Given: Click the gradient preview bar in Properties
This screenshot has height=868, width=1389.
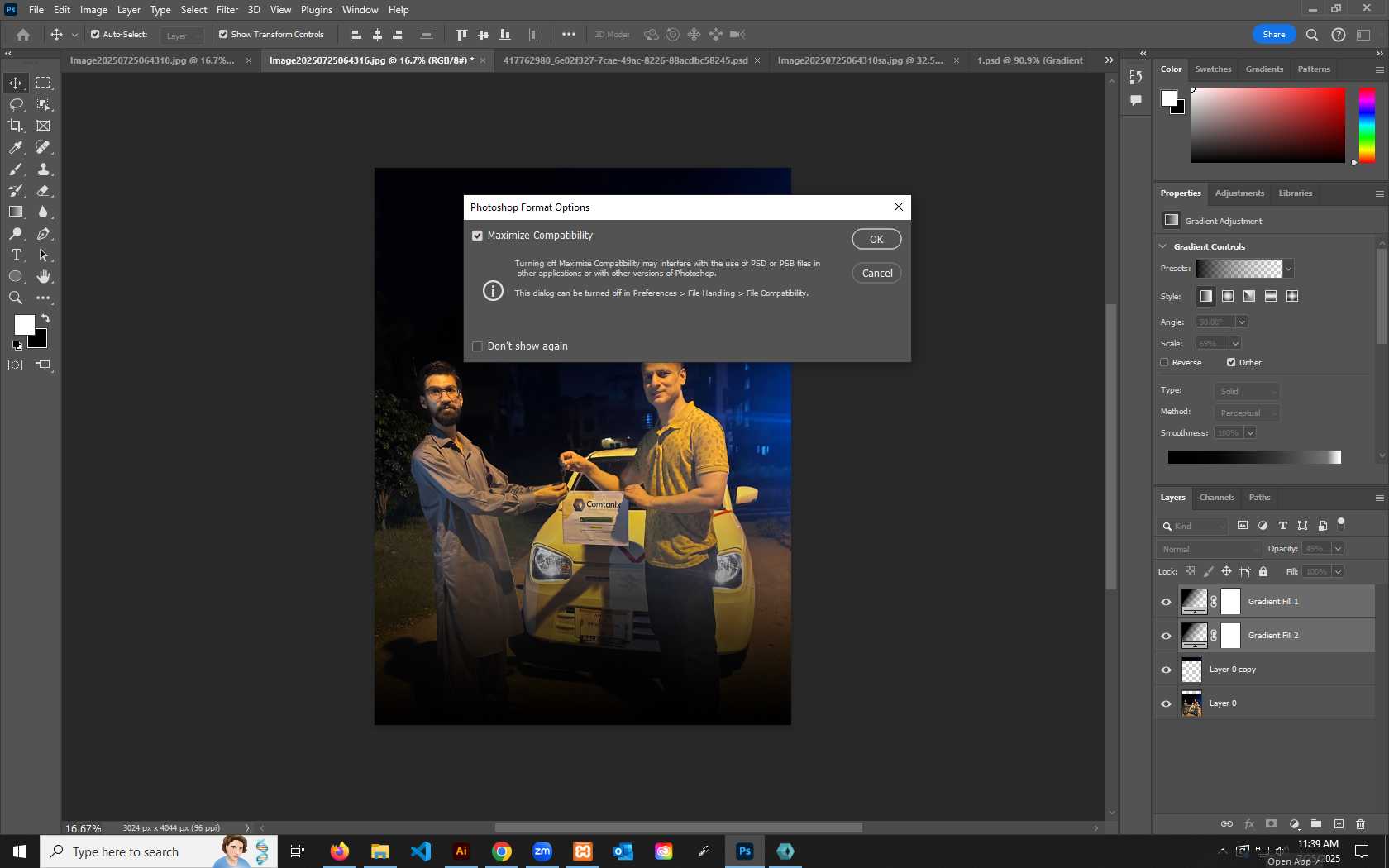Looking at the screenshot, I should [1254, 457].
